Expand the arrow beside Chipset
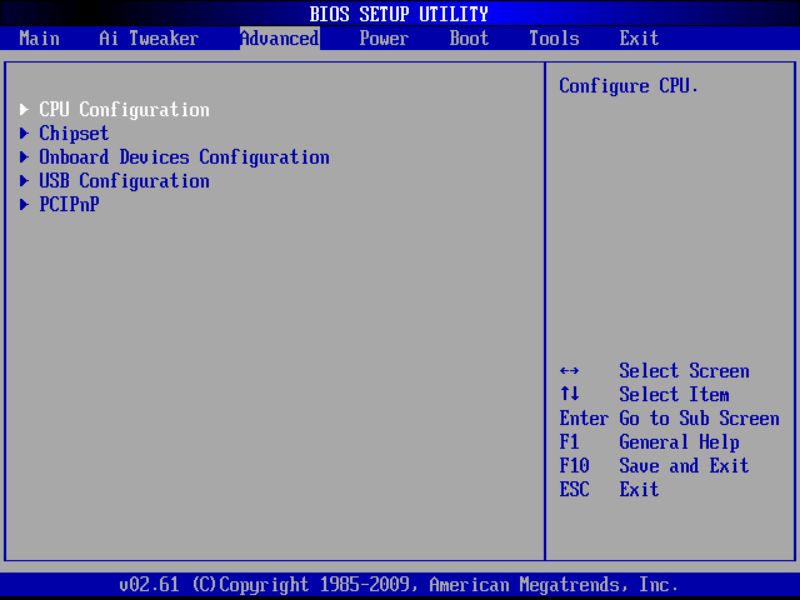The height and width of the screenshot is (600, 800). (24, 133)
